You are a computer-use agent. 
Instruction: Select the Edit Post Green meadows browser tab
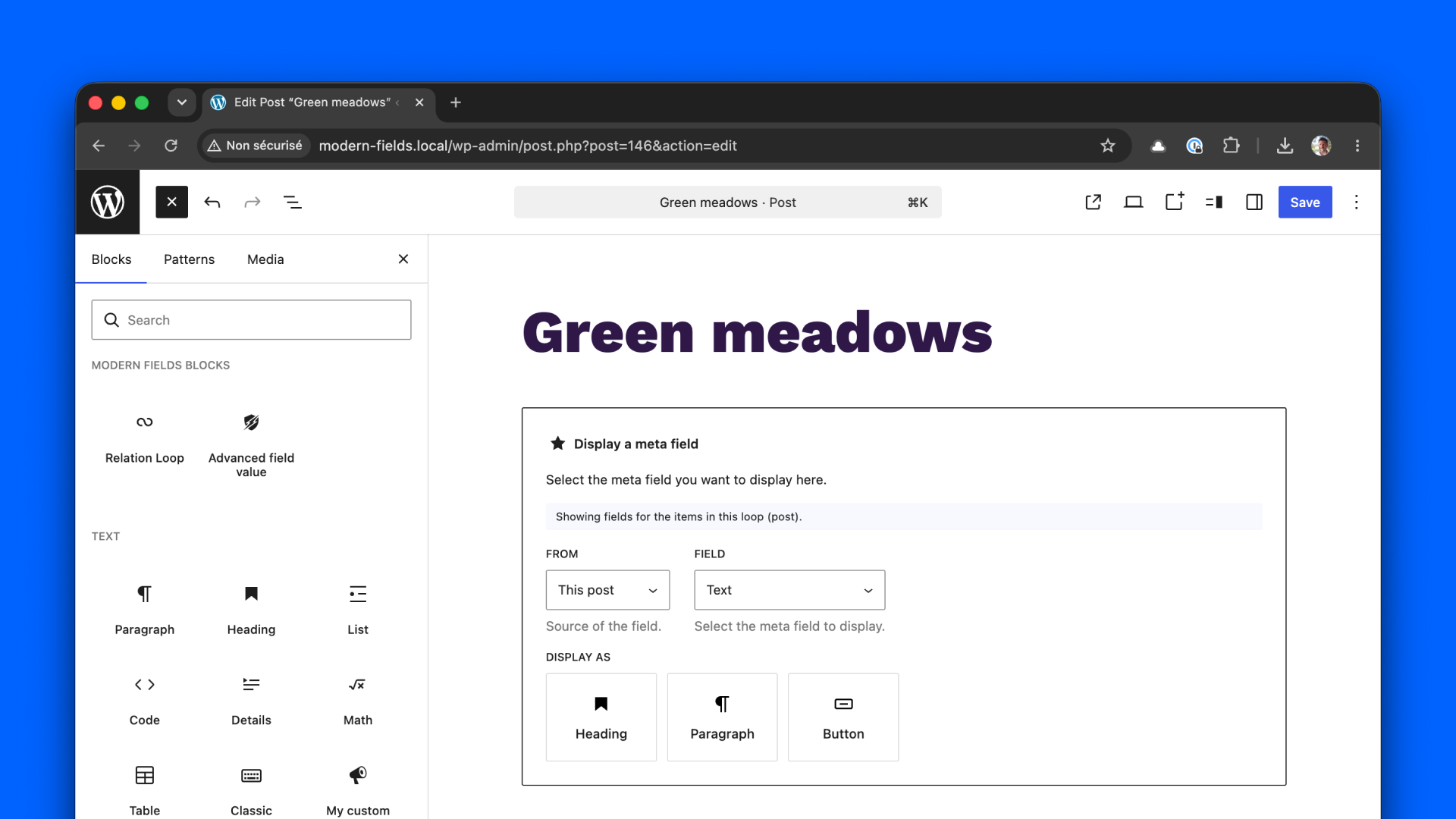pyautogui.click(x=311, y=102)
